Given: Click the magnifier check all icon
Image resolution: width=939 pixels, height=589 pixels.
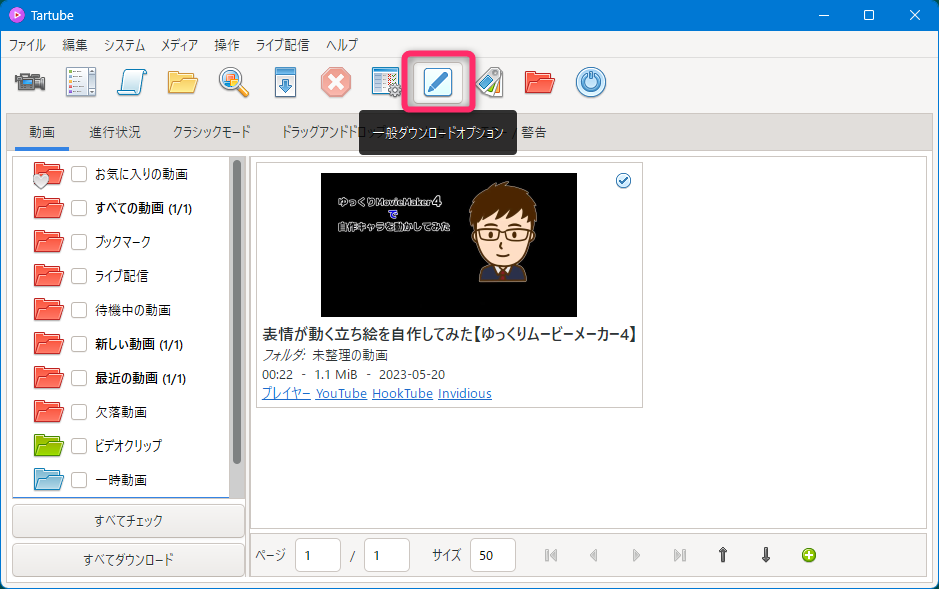Looking at the screenshot, I should (234, 82).
